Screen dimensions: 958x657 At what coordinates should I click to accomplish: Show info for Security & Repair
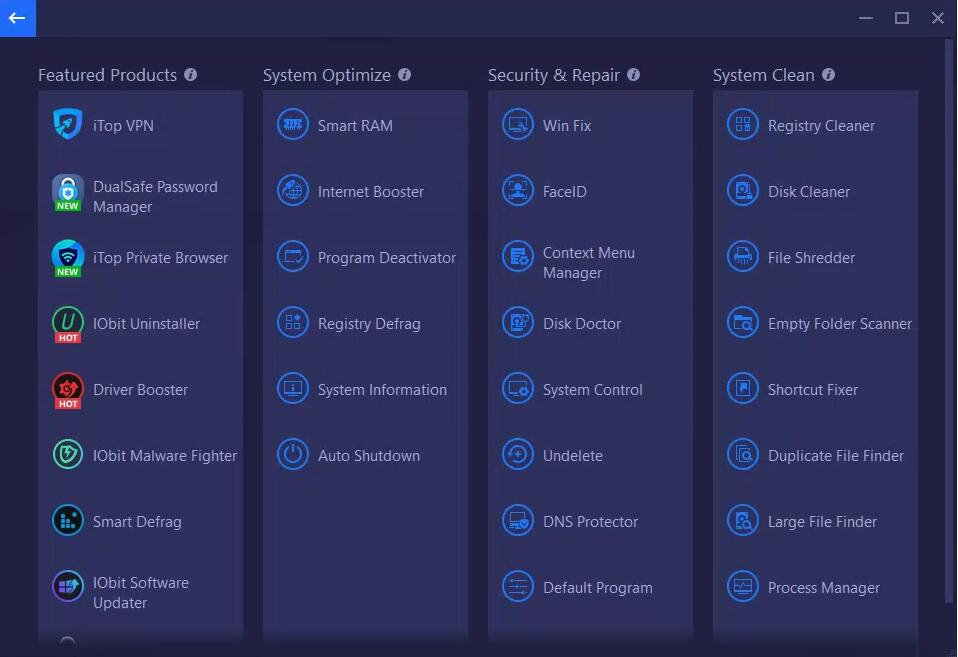(634, 75)
